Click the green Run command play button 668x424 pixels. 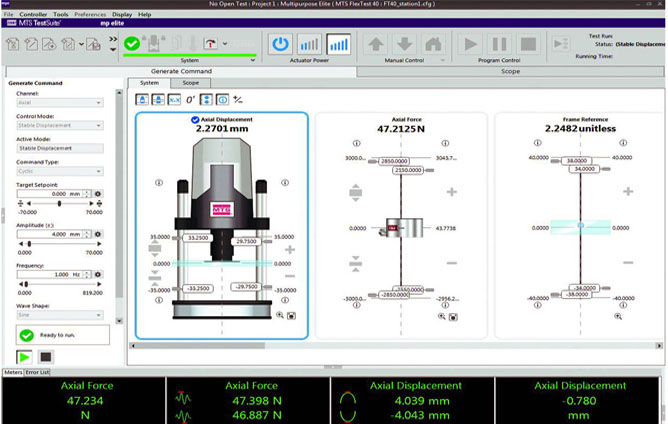tap(23, 357)
